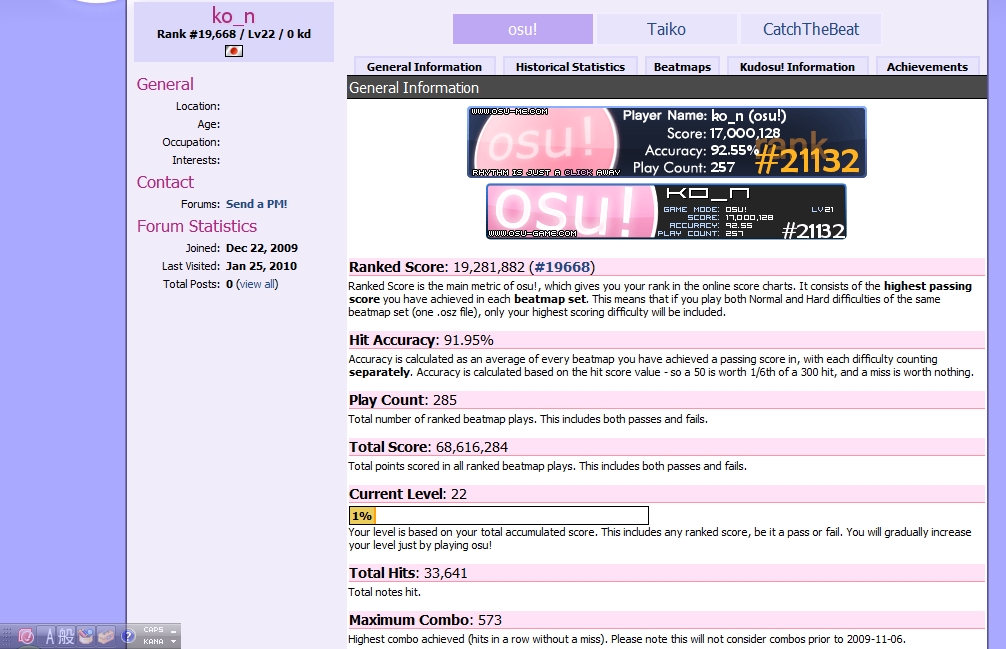Click last visited date 'Jan 25, 2010'
This screenshot has width=1006, height=649.
(x=261, y=266)
